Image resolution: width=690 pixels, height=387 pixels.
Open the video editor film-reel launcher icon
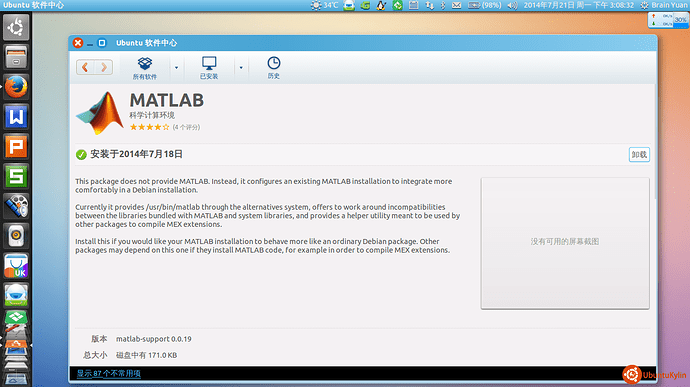click(x=16, y=206)
